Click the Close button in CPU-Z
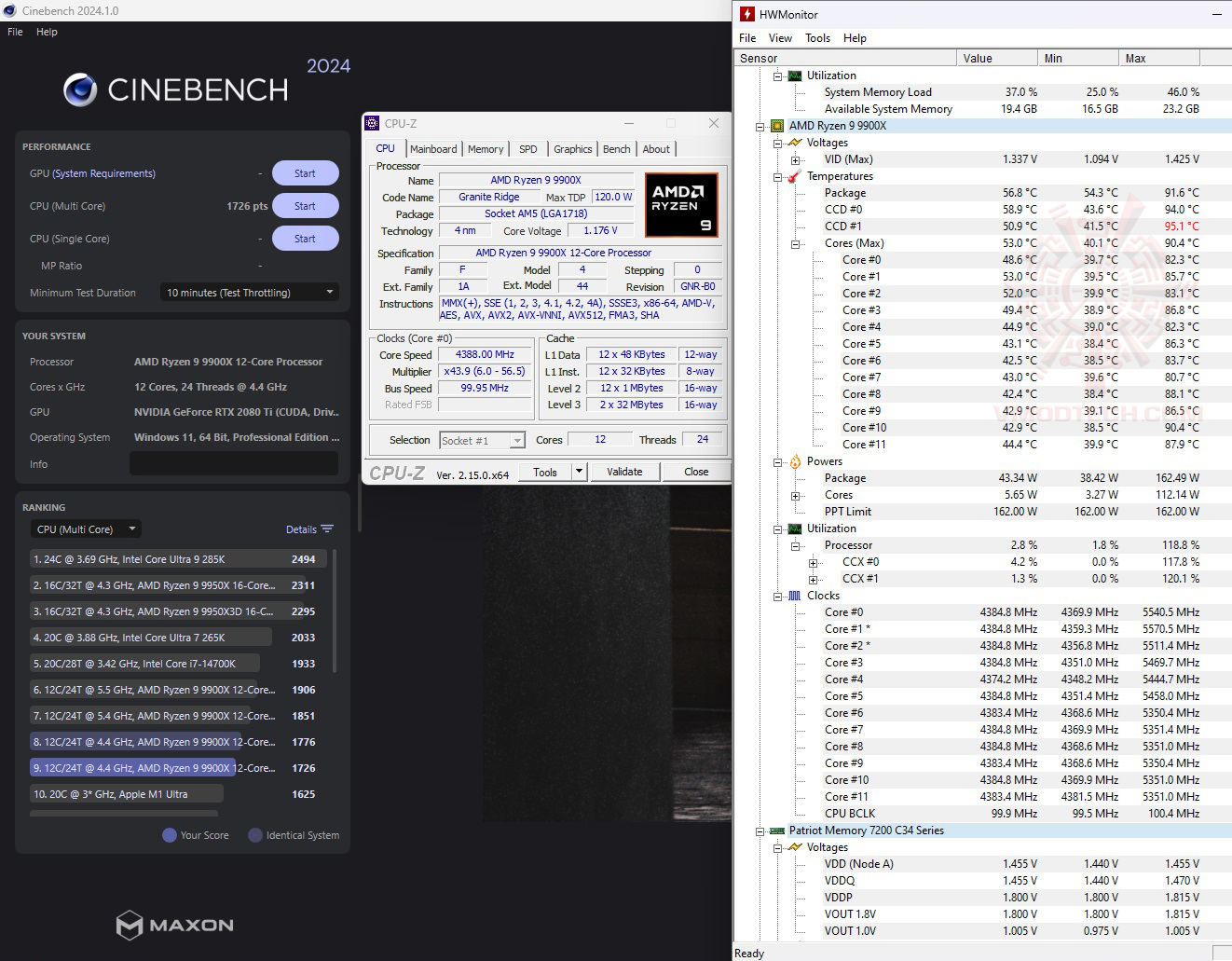Viewport: 1232px width, 961px height. [696, 472]
